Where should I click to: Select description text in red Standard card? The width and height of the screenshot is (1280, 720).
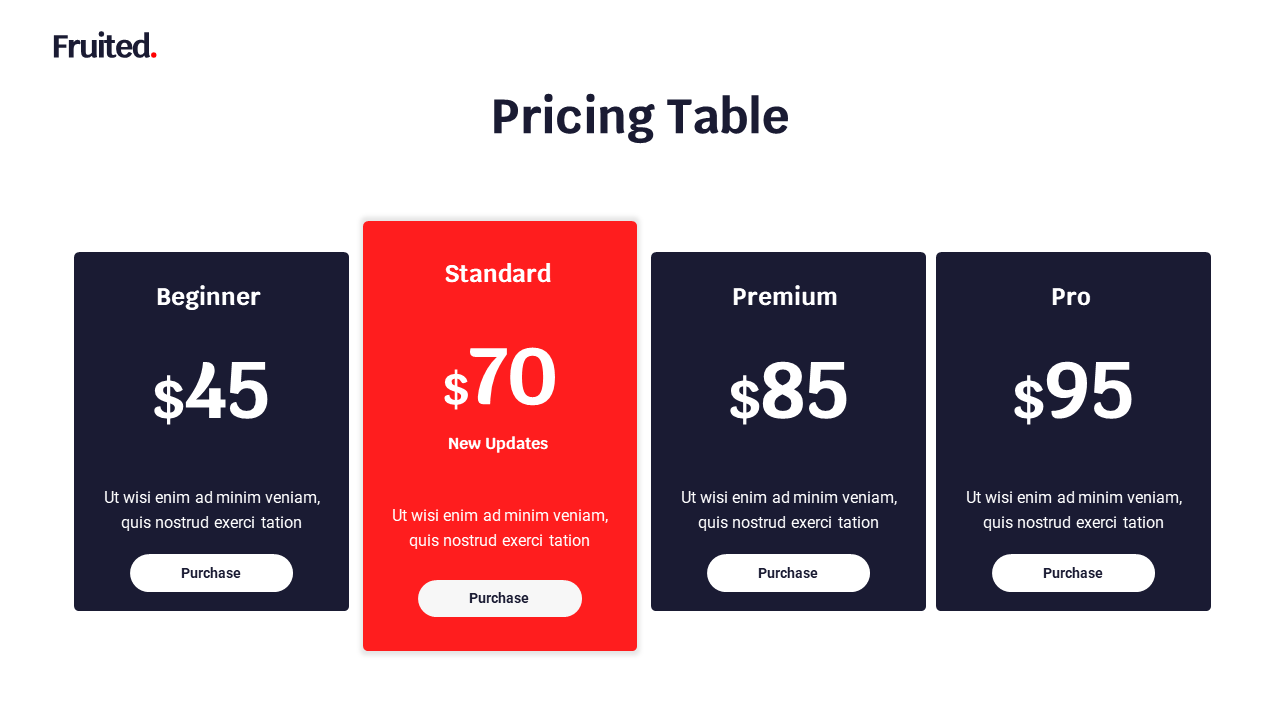(x=500, y=528)
